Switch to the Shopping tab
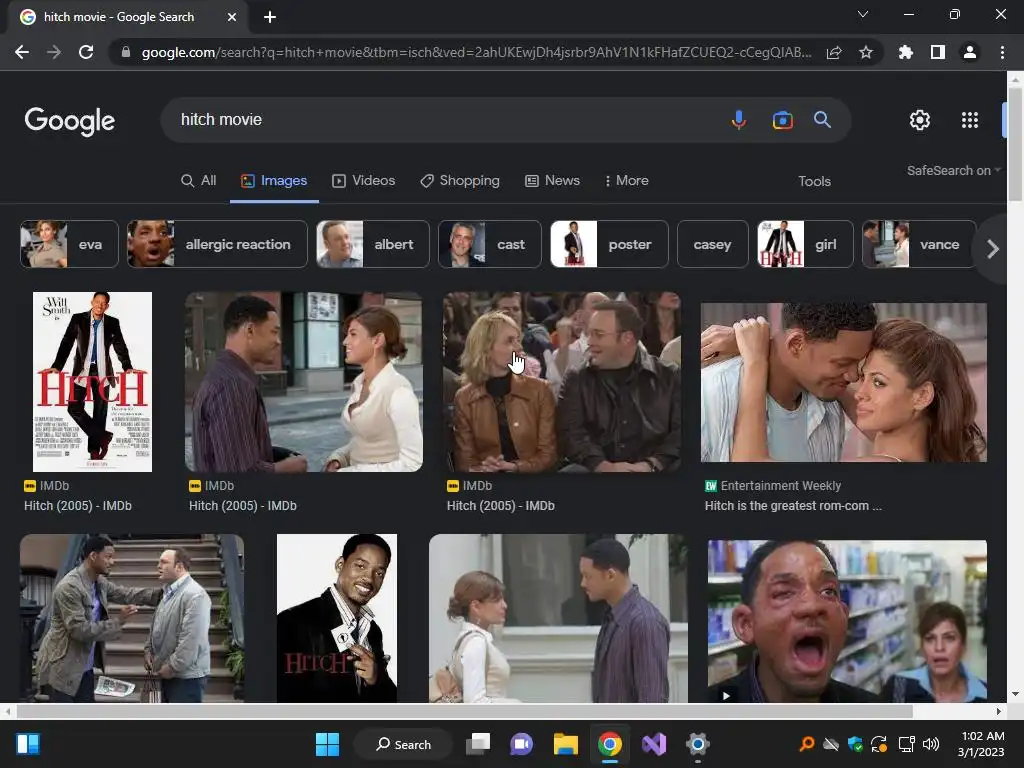This screenshot has height=768, width=1024. 460,181
